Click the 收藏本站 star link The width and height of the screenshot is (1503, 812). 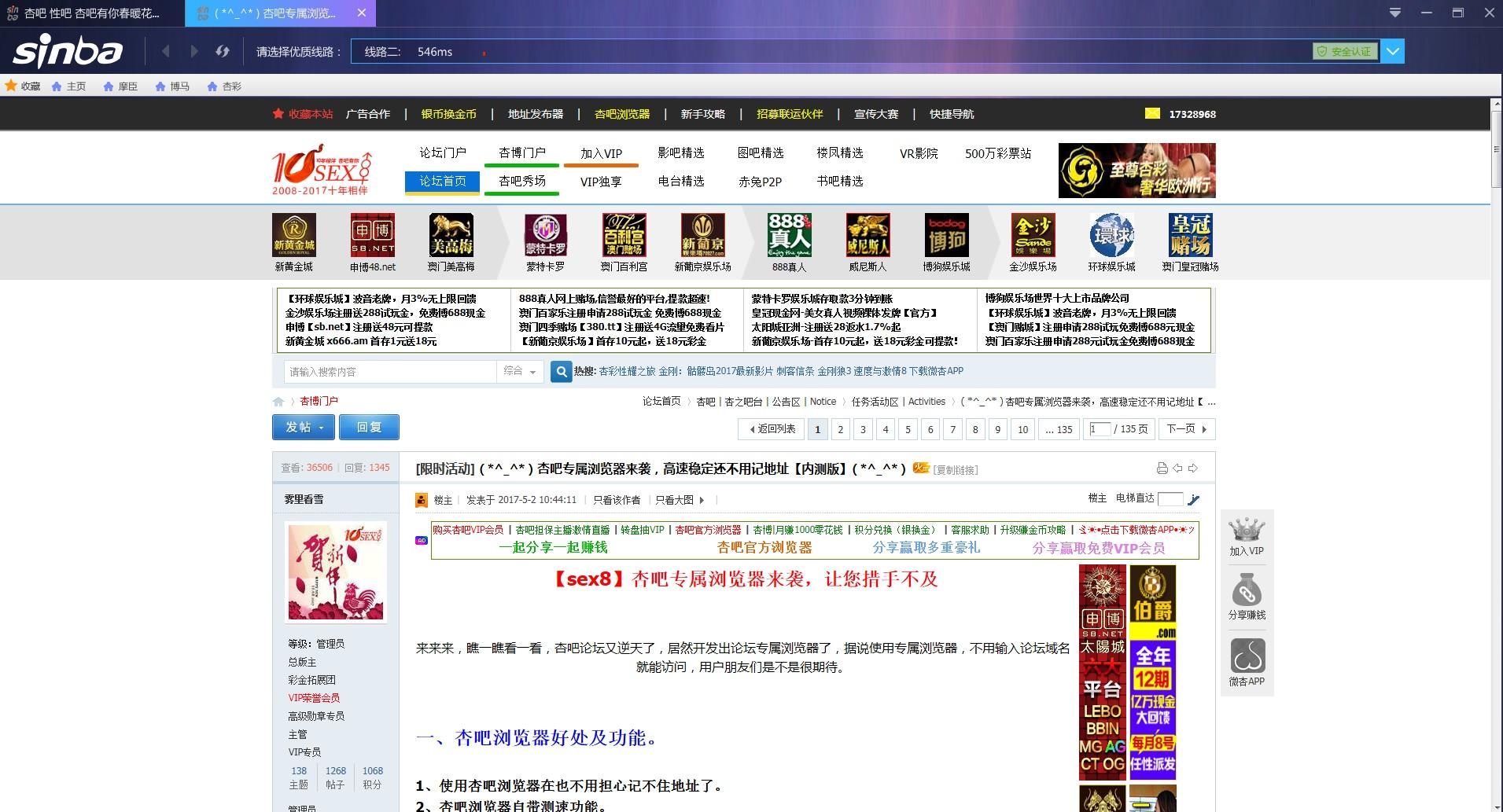click(x=303, y=114)
